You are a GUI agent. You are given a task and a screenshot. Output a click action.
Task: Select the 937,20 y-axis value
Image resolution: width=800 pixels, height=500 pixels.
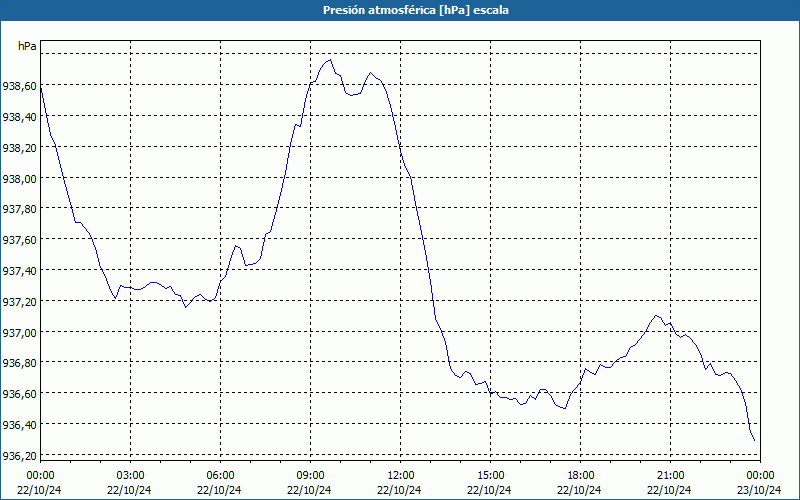[x=19, y=302]
